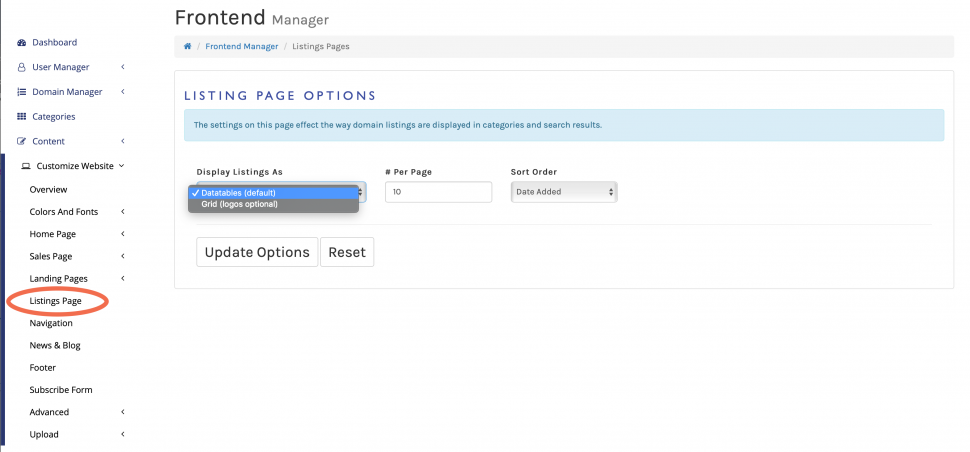
Task: Click Frontend Manager breadcrumb link
Action: coord(241,46)
